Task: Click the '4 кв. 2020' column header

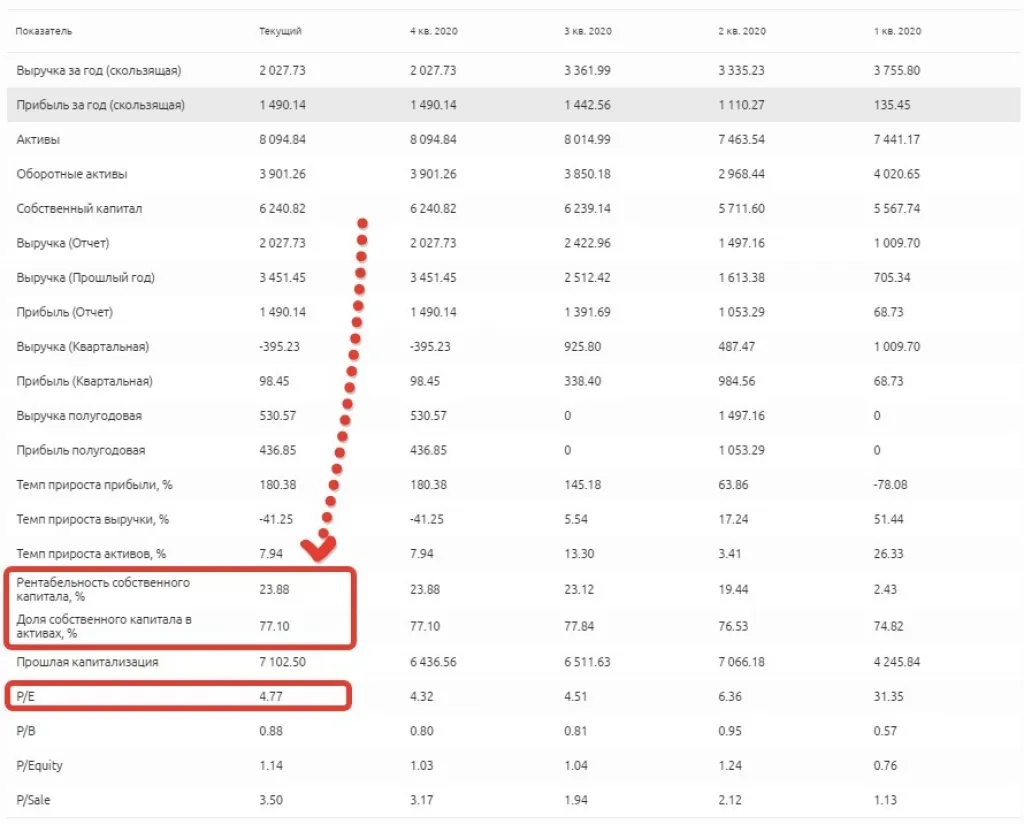Action: pos(433,32)
